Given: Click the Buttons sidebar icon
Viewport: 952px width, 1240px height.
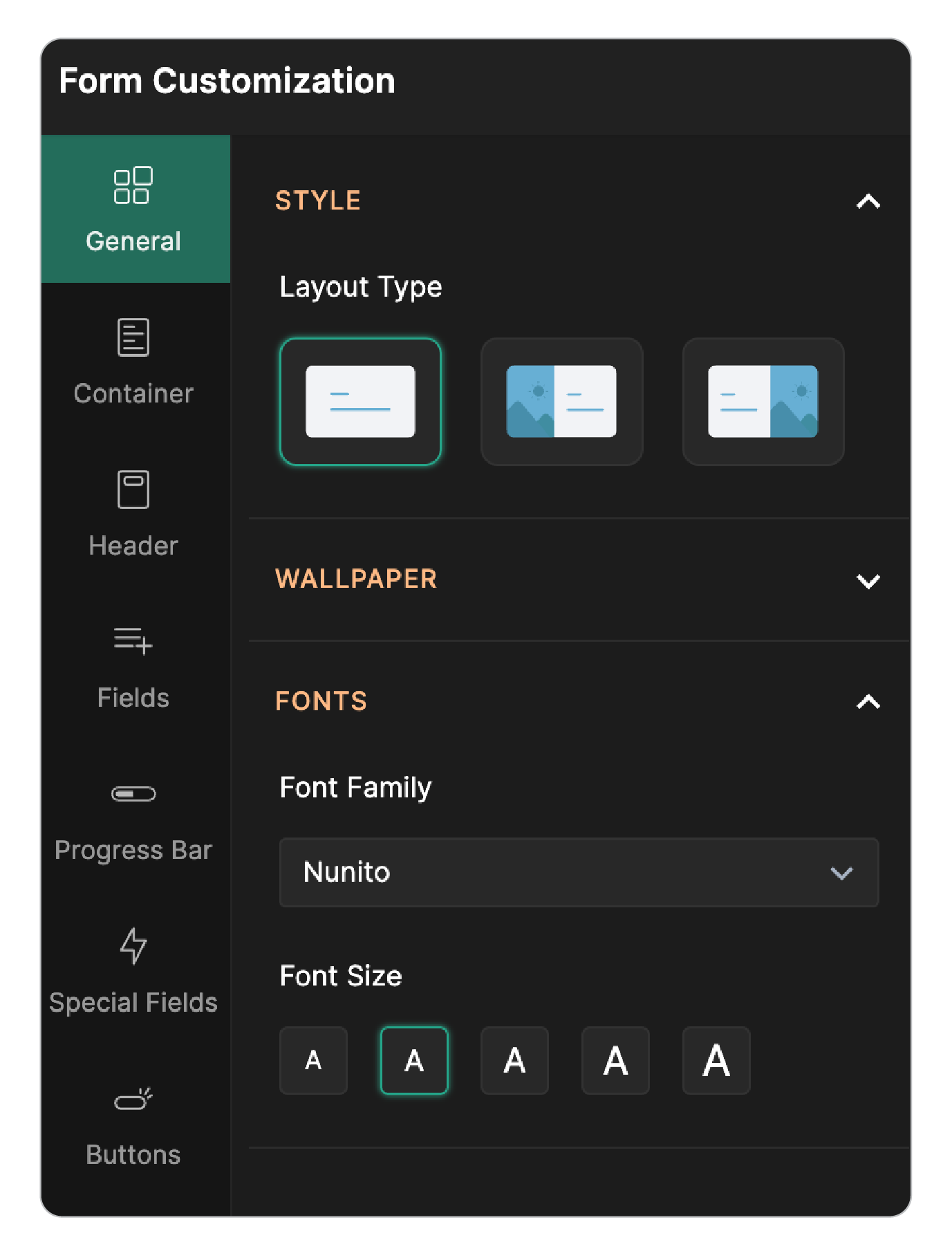Looking at the screenshot, I should (x=133, y=1098).
